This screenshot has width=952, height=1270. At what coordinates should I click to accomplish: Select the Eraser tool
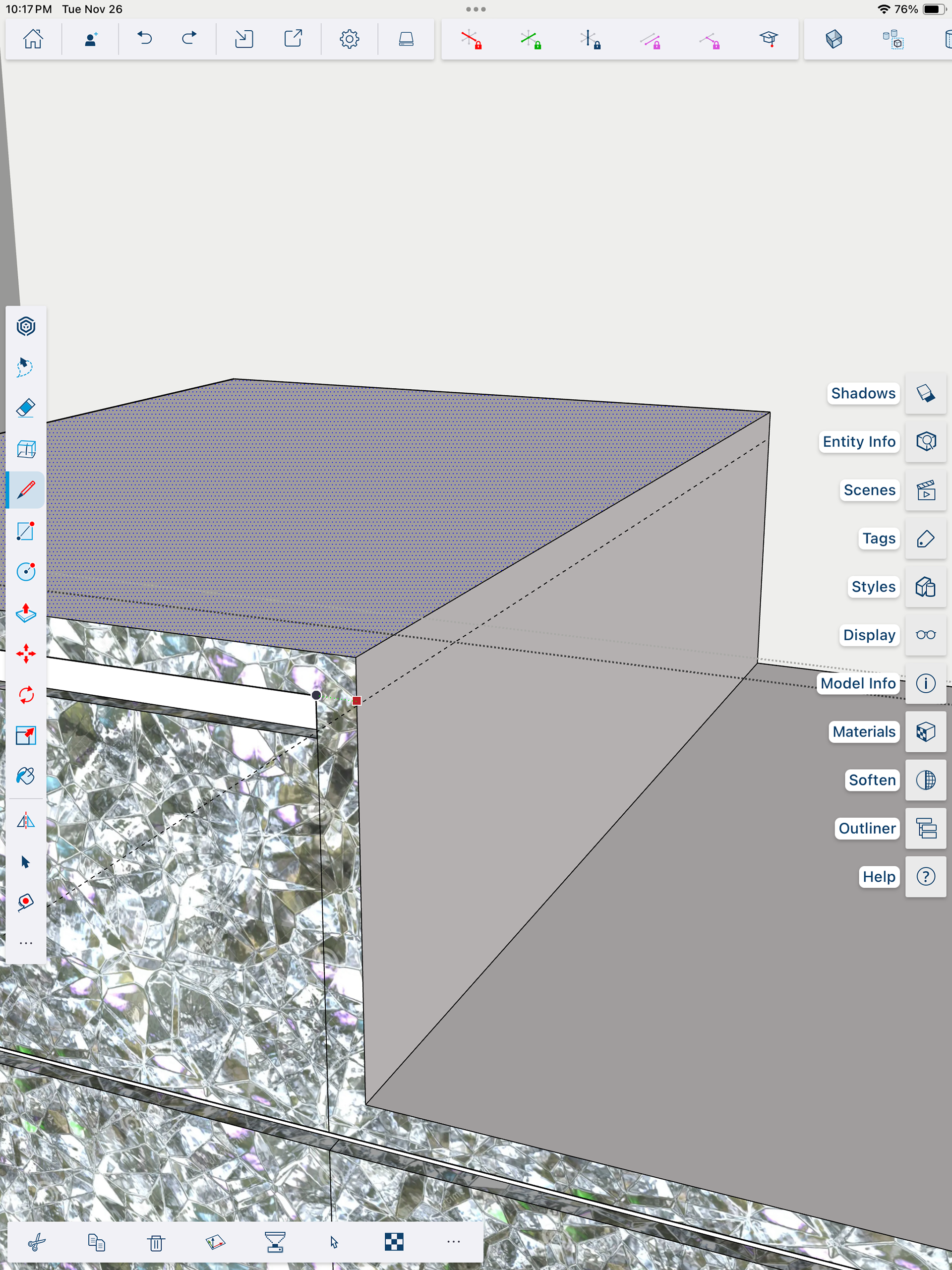coord(26,408)
